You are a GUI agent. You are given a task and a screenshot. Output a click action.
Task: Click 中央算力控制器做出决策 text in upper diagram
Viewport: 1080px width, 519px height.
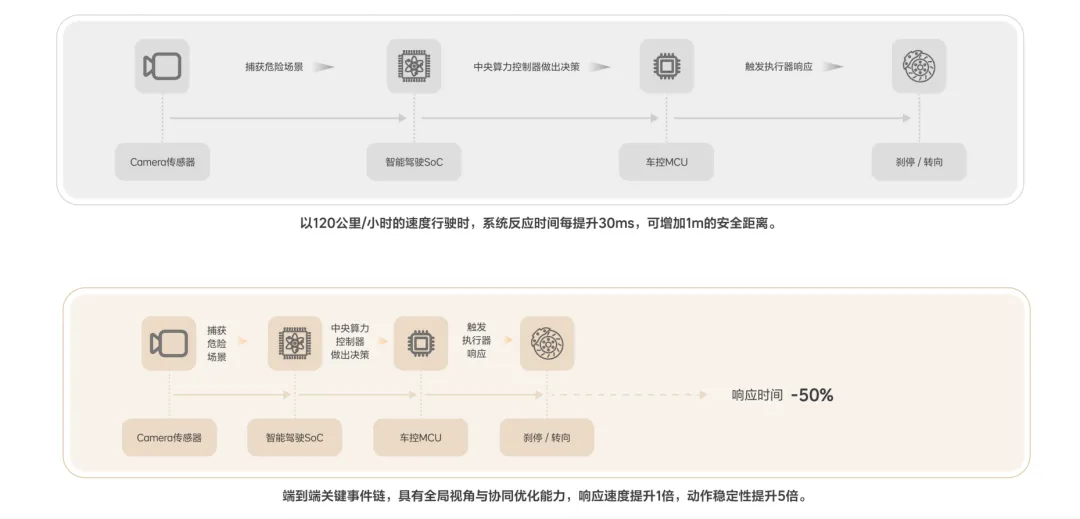[x=527, y=67]
